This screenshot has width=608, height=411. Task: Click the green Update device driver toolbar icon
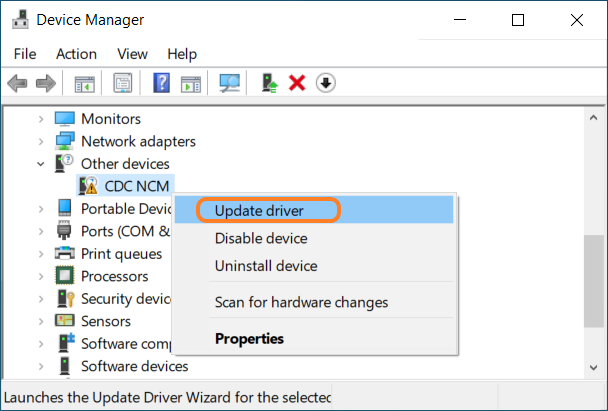[269, 83]
